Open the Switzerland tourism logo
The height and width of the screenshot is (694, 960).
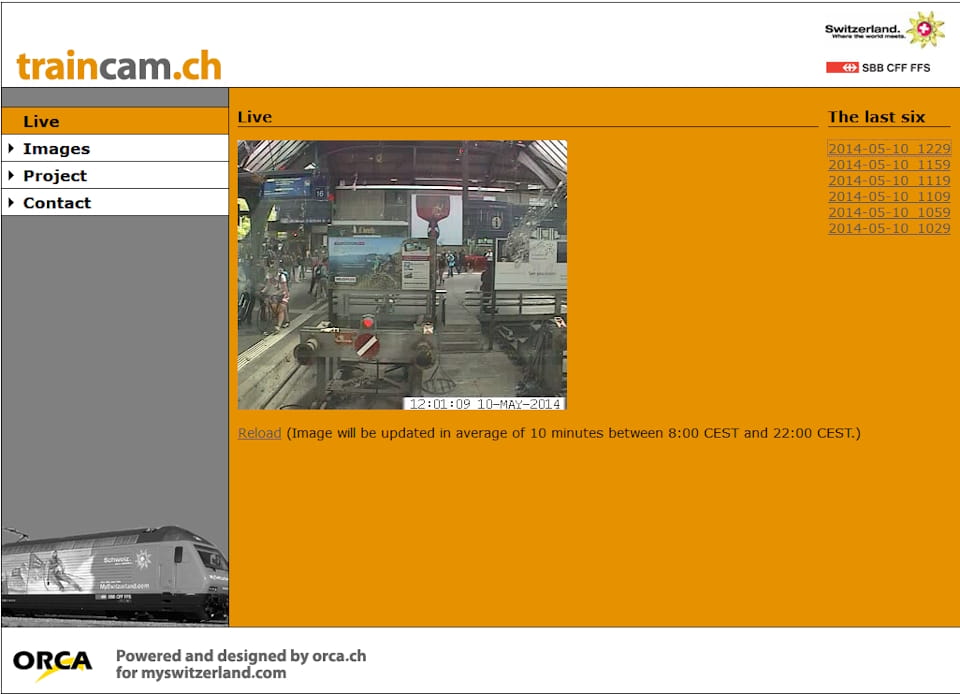884,30
